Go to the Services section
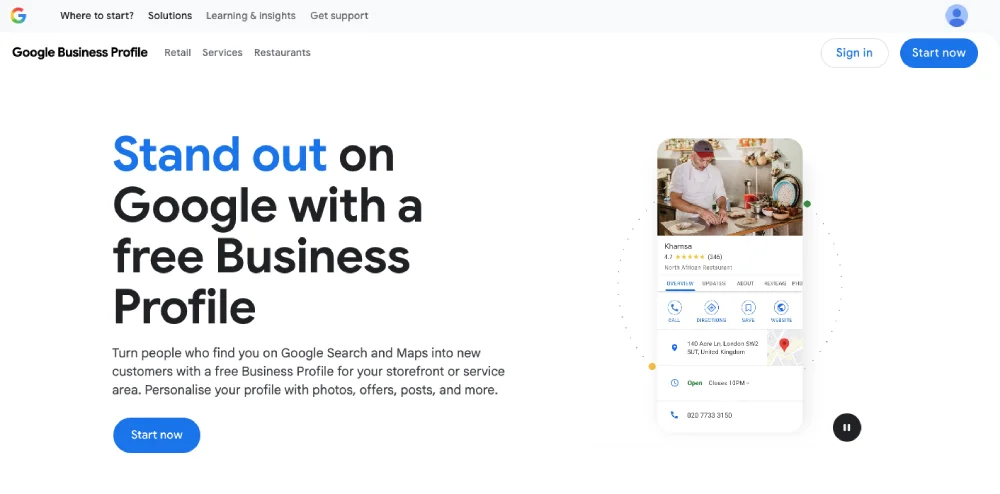The image size is (1000, 494). click(222, 53)
